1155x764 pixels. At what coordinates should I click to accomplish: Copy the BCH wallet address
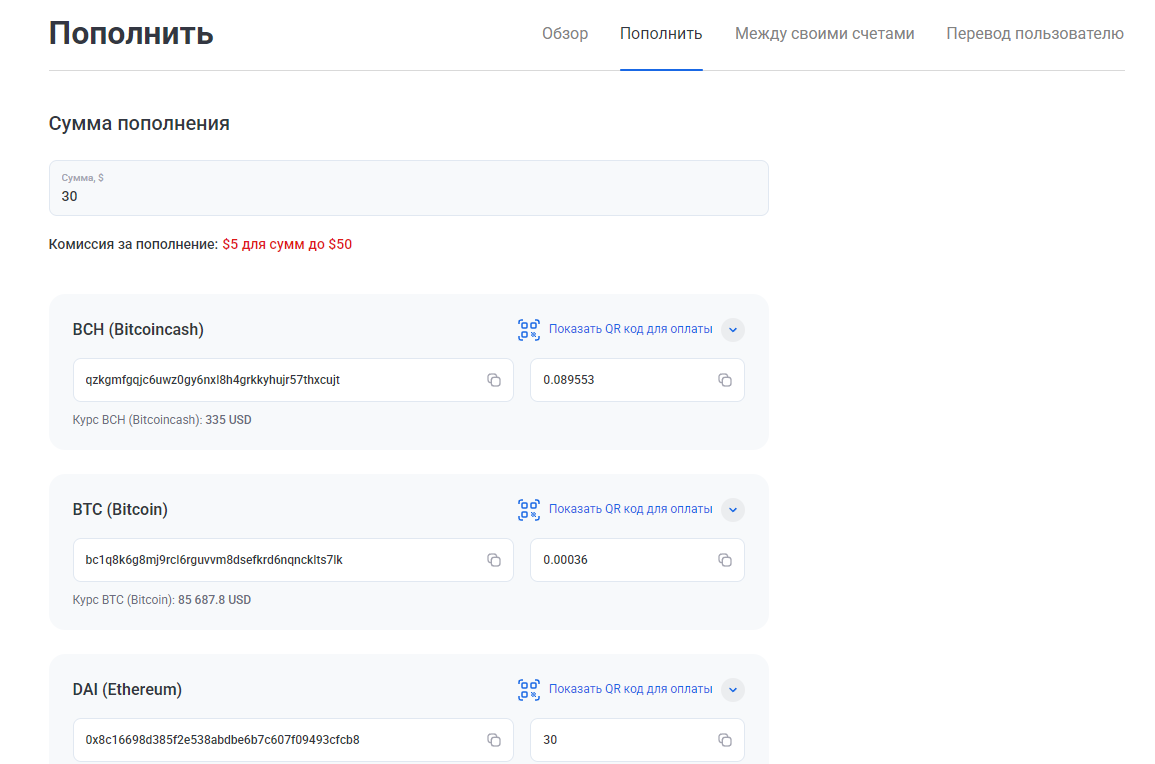point(494,380)
